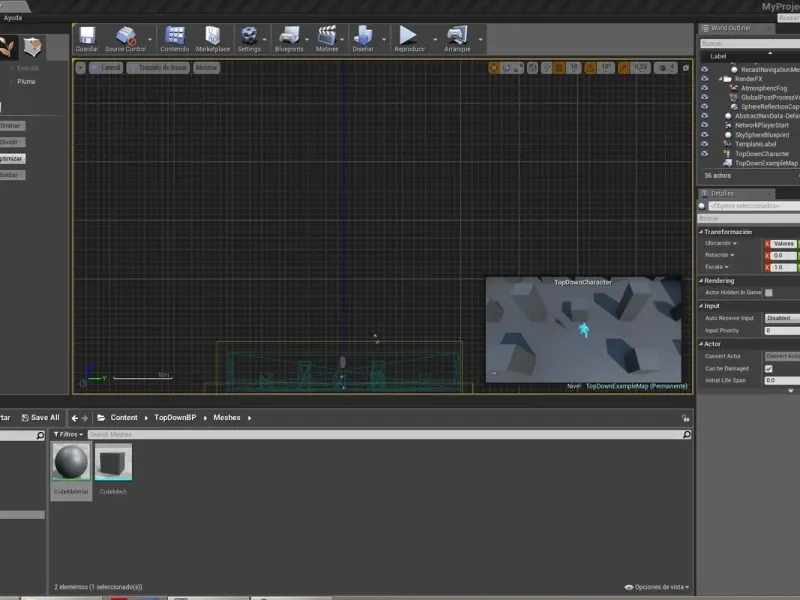Toggle visibility of SkySphereBlueprint actor
Image resolution: width=800 pixels, height=600 pixels.
pyautogui.click(x=705, y=135)
